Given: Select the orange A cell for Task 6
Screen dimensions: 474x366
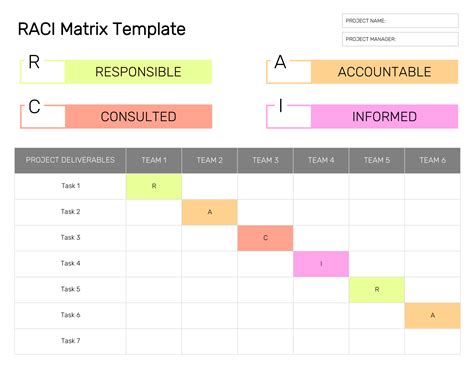Looking at the screenshot, I should pos(433,315).
